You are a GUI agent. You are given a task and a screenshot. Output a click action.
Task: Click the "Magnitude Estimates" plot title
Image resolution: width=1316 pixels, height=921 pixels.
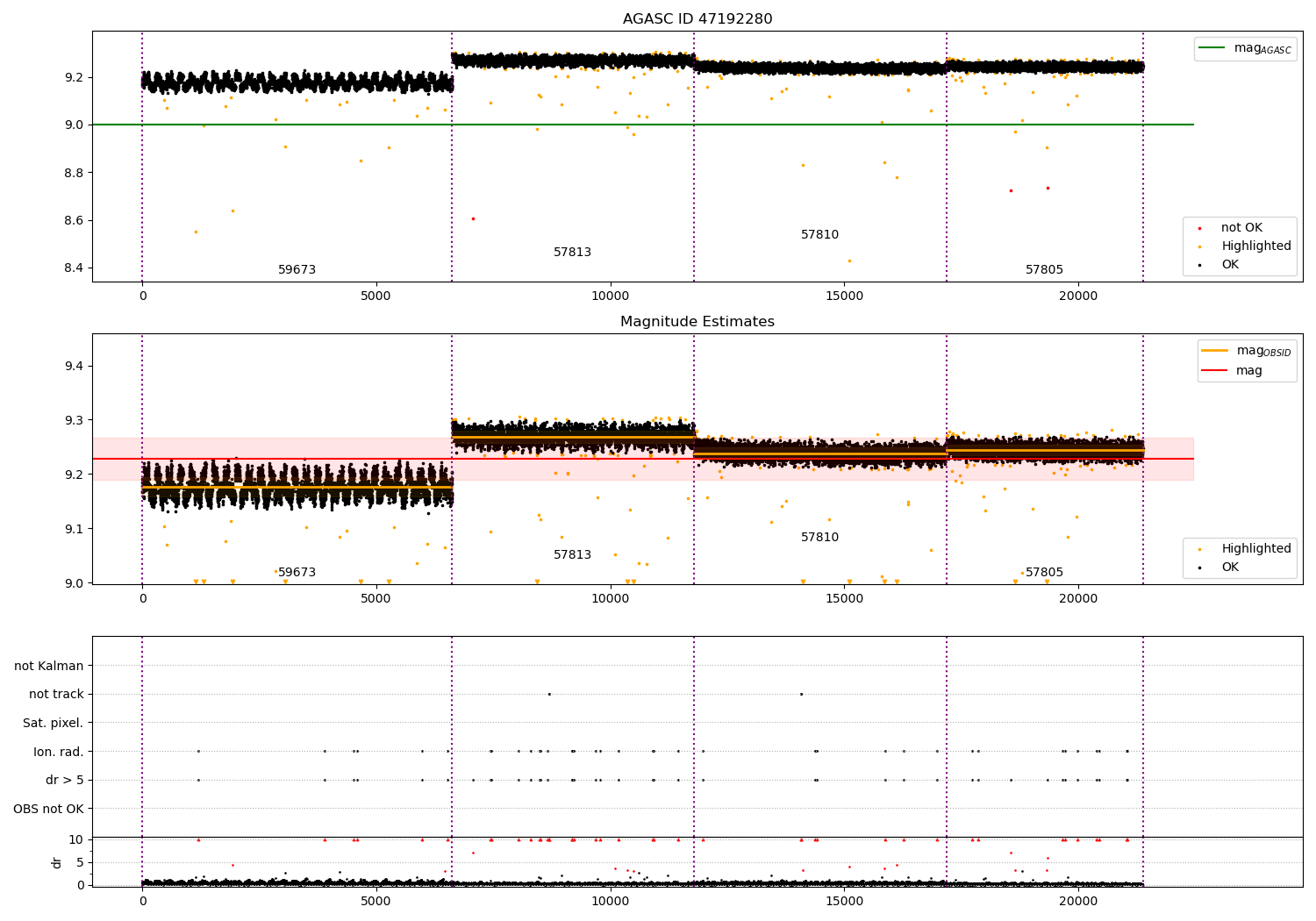[697, 322]
